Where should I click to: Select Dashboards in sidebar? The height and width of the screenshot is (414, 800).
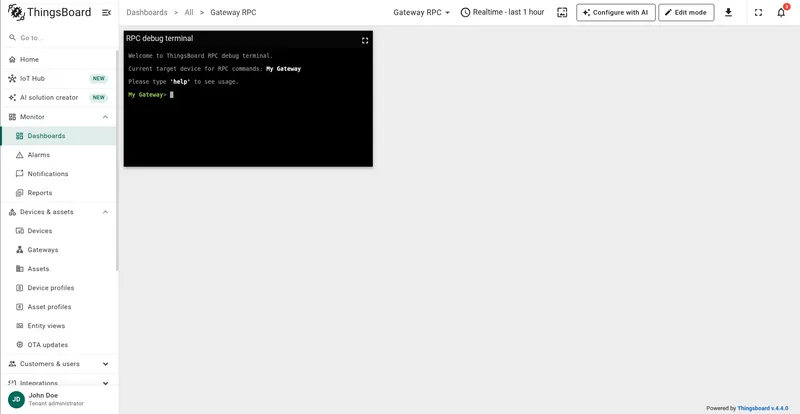[59, 136]
